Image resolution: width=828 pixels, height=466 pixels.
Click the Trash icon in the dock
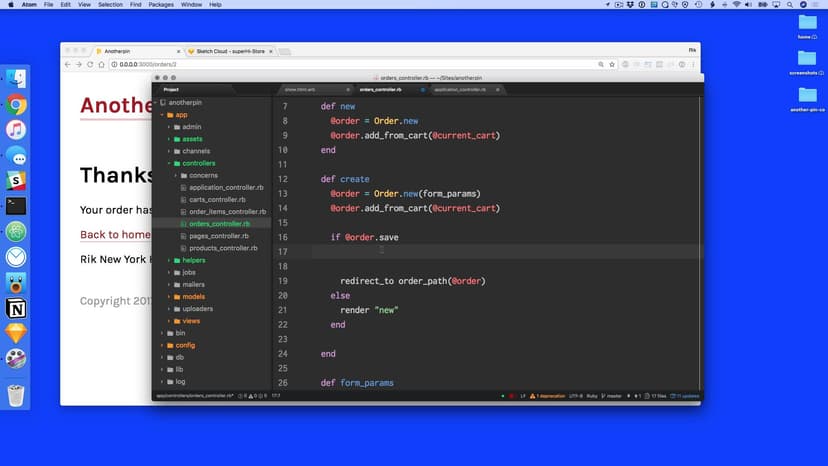pyautogui.click(x=16, y=395)
